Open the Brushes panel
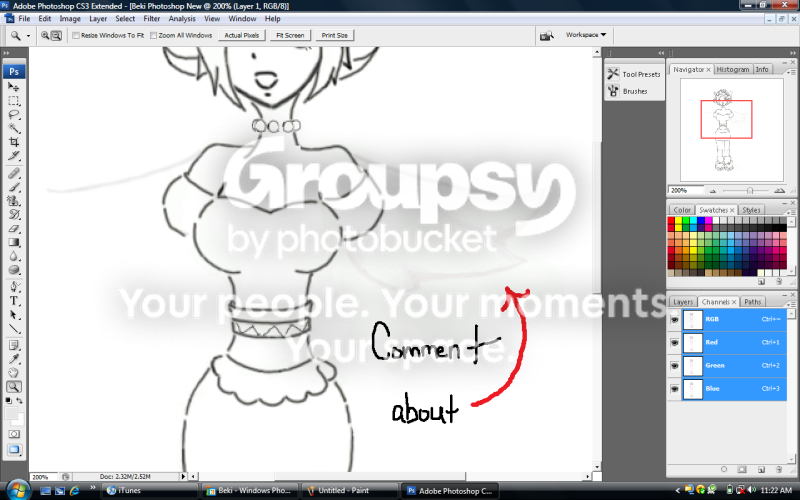The image size is (800, 500). coord(634,91)
